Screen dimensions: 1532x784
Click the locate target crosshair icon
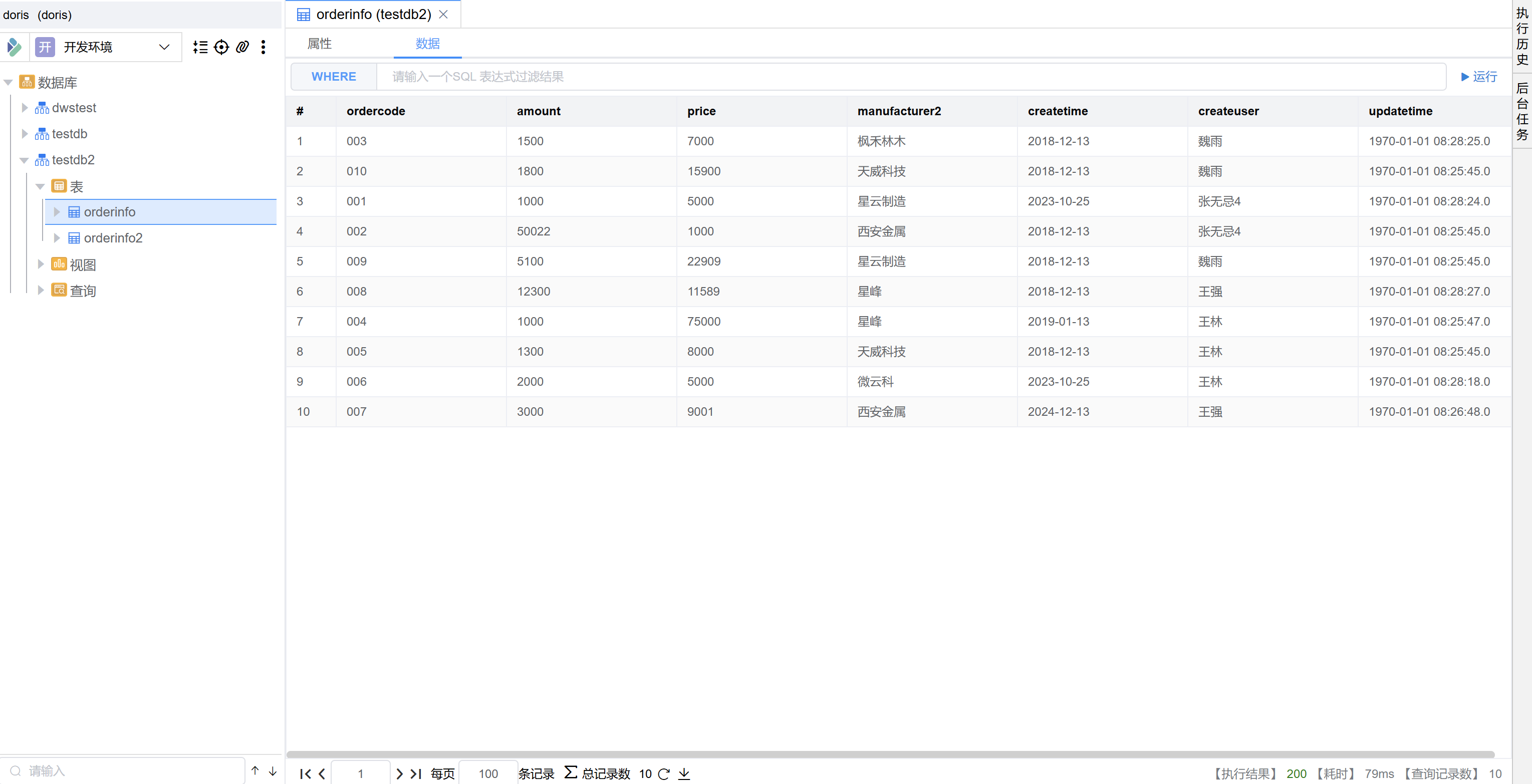tap(221, 47)
